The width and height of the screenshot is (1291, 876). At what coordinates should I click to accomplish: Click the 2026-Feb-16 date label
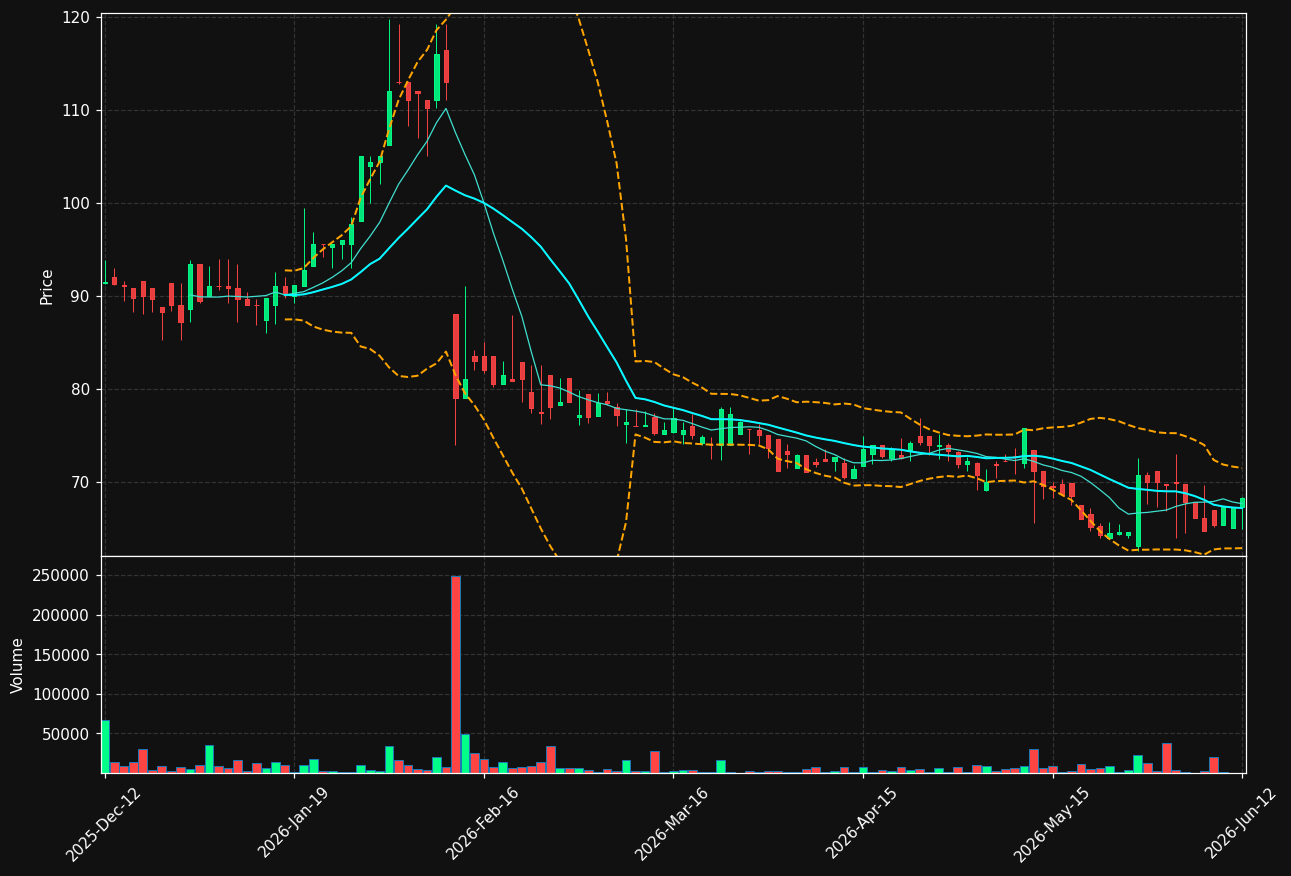[482, 823]
